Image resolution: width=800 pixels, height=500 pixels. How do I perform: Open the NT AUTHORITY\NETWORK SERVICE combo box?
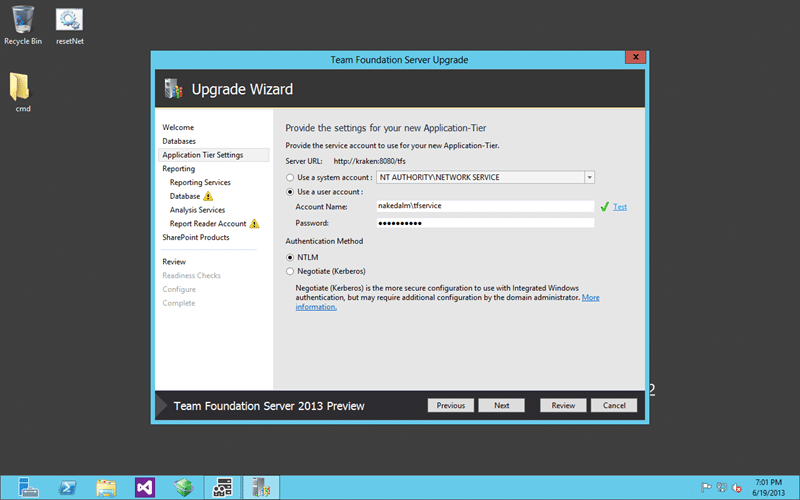pyautogui.click(x=485, y=178)
